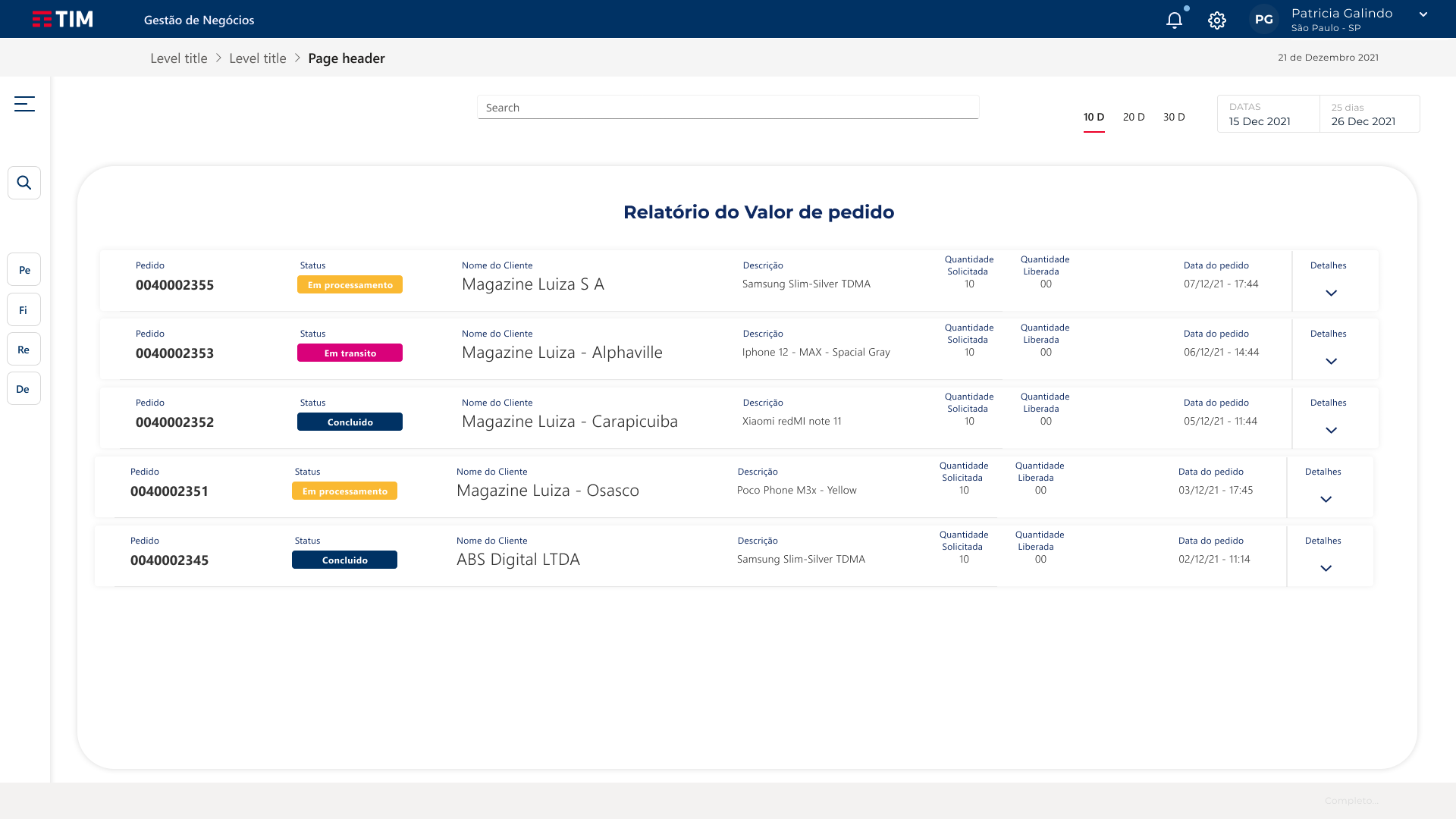Click the PG user avatar
Image resolution: width=1456 pixels, height=819 pixels.
[1264, 20]
